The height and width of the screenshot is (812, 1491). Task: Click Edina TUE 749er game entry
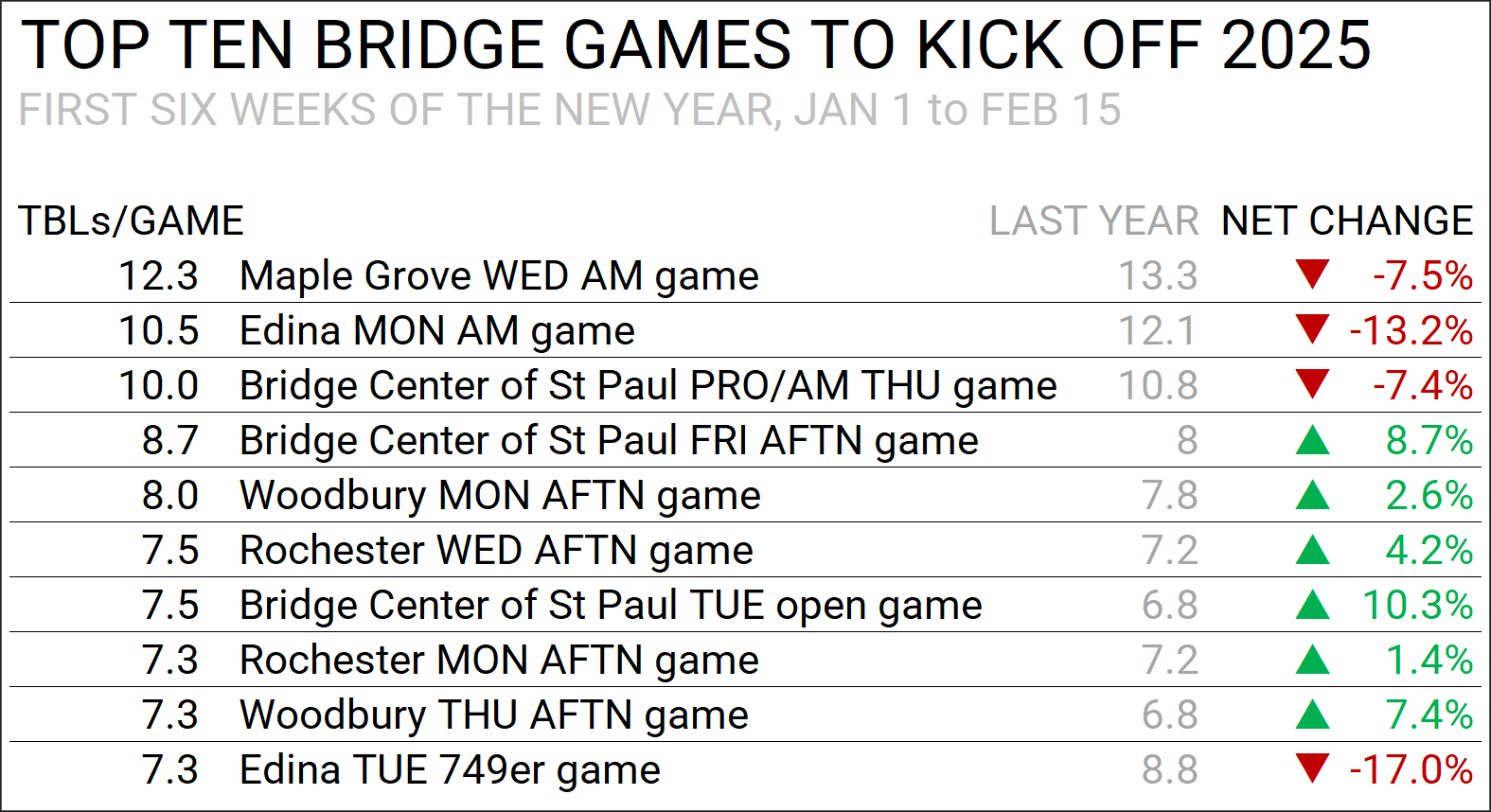pyautogui.click(x=450, y=770)
